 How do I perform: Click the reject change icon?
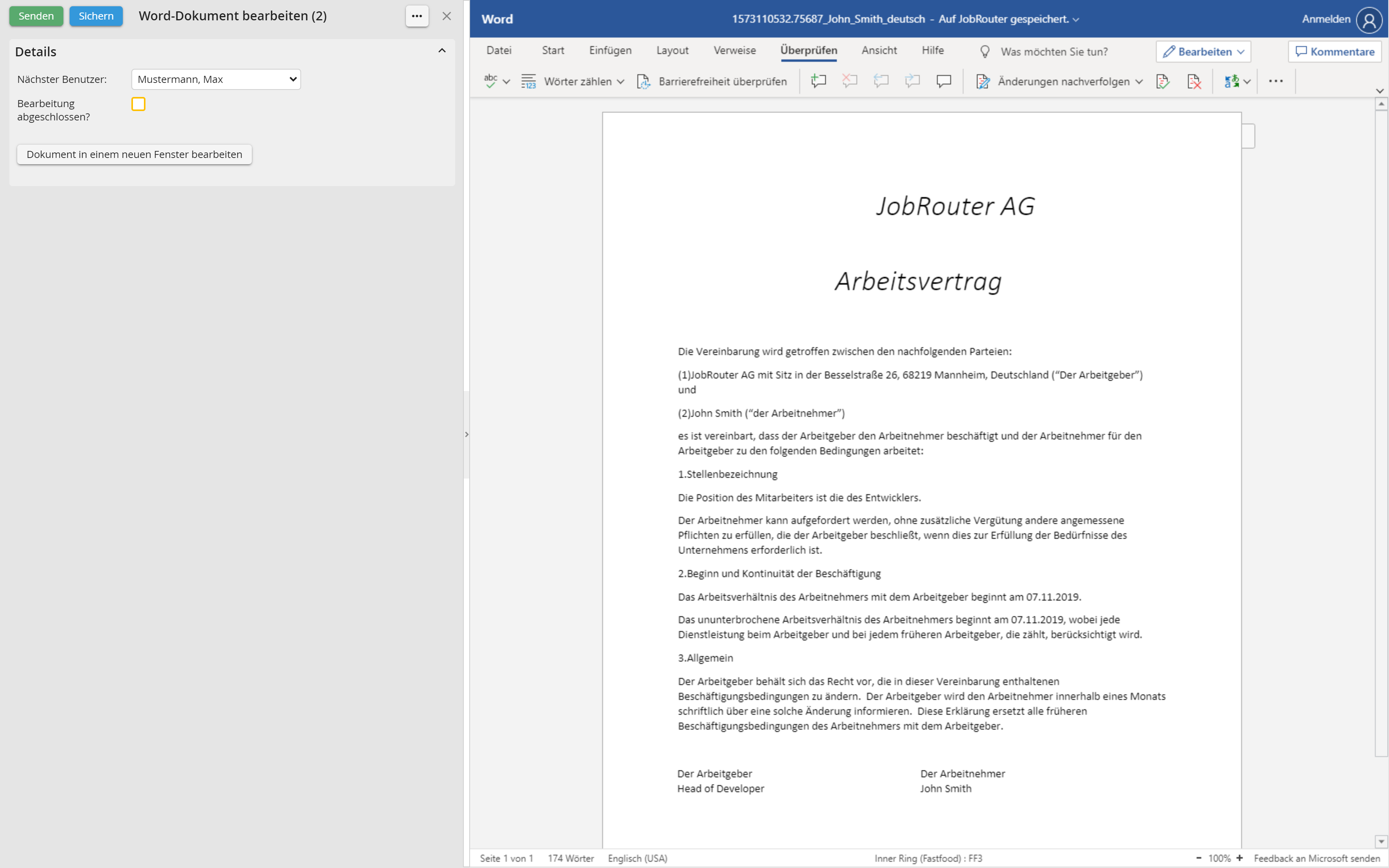(1194, 81)
